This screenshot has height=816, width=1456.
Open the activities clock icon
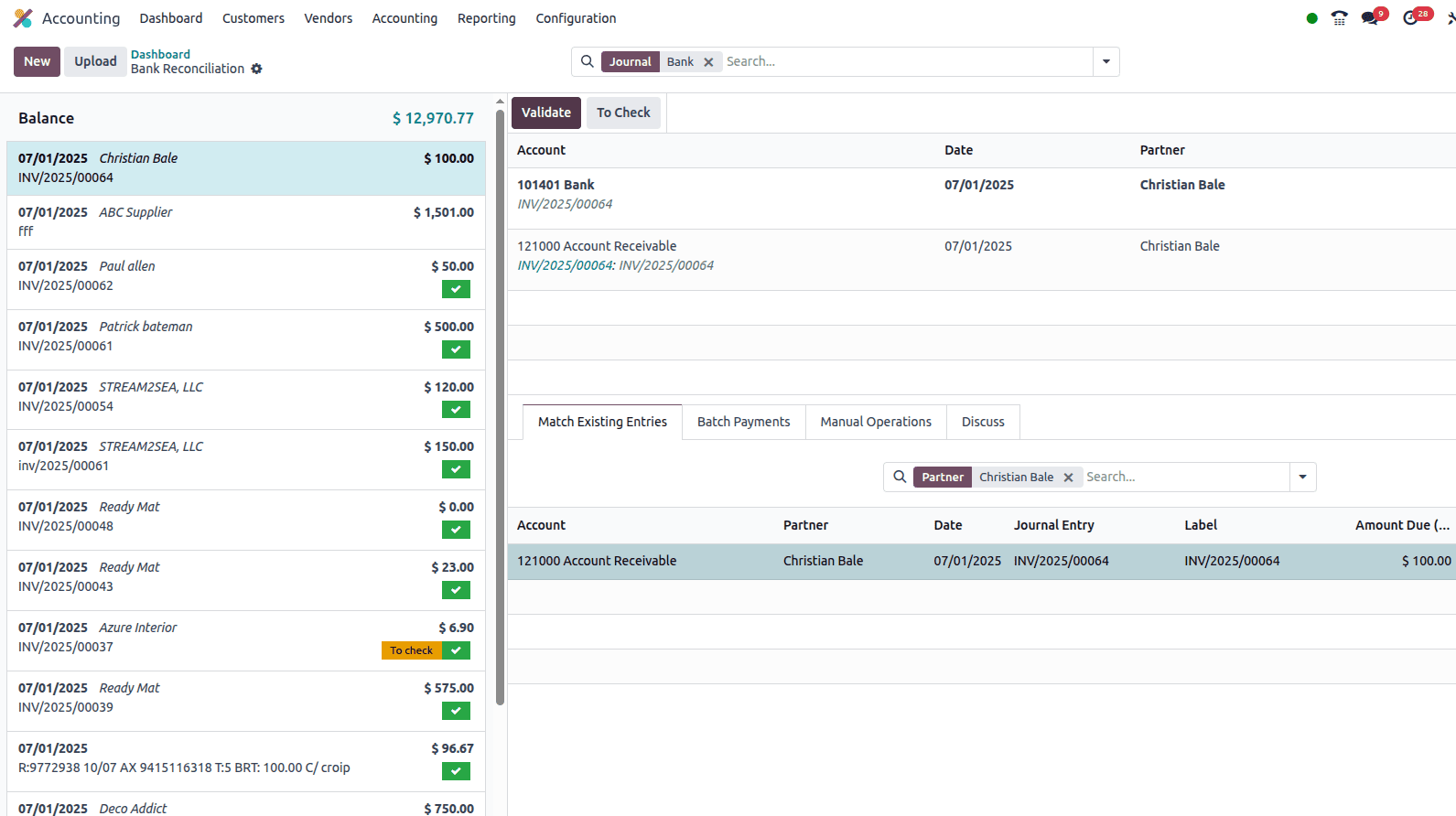tap(1410, 18)
